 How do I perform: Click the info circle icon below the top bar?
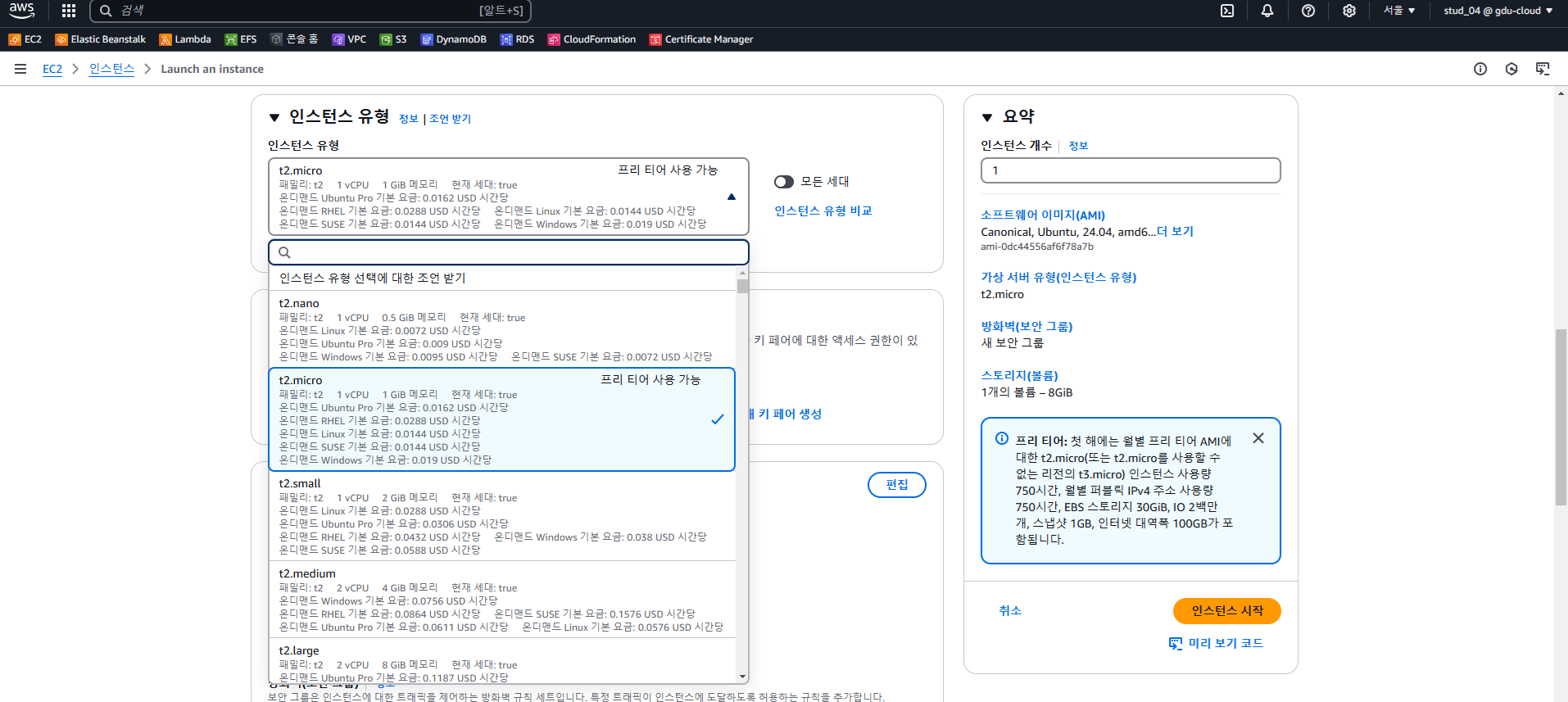coord(1480,69)
